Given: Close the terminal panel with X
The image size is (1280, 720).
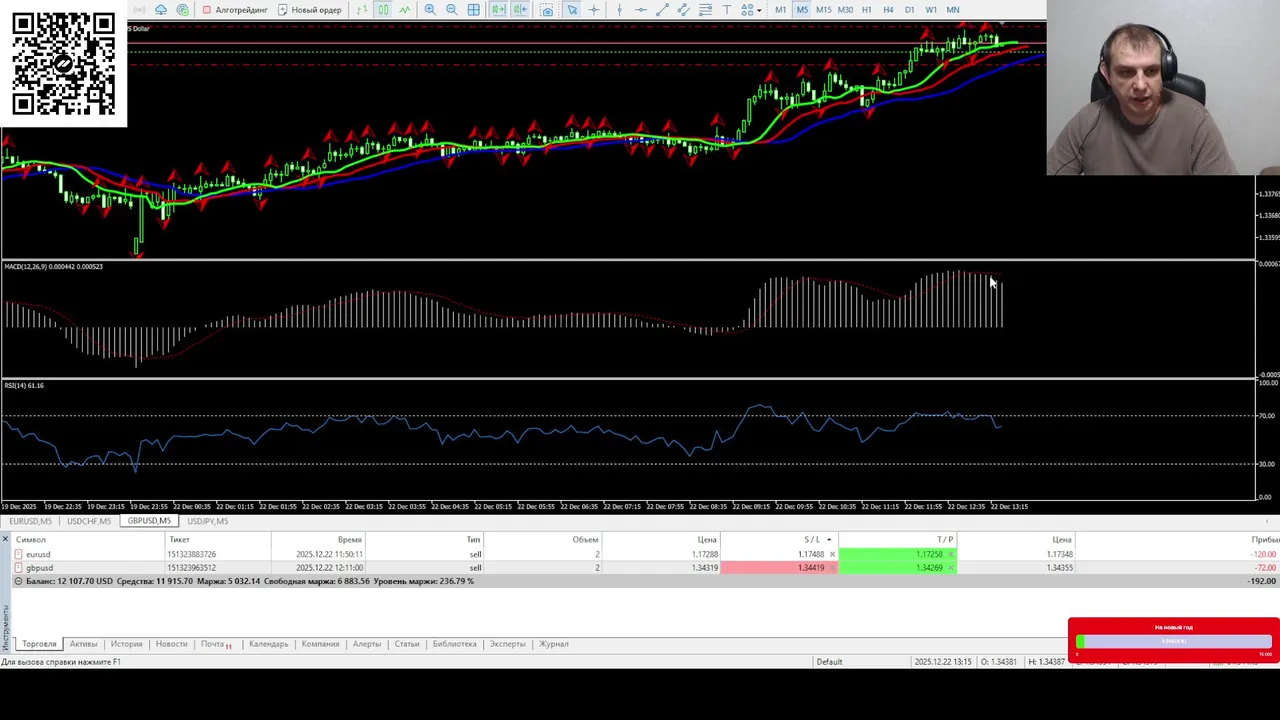Looking at the screenshot, I should click(5, 539).
